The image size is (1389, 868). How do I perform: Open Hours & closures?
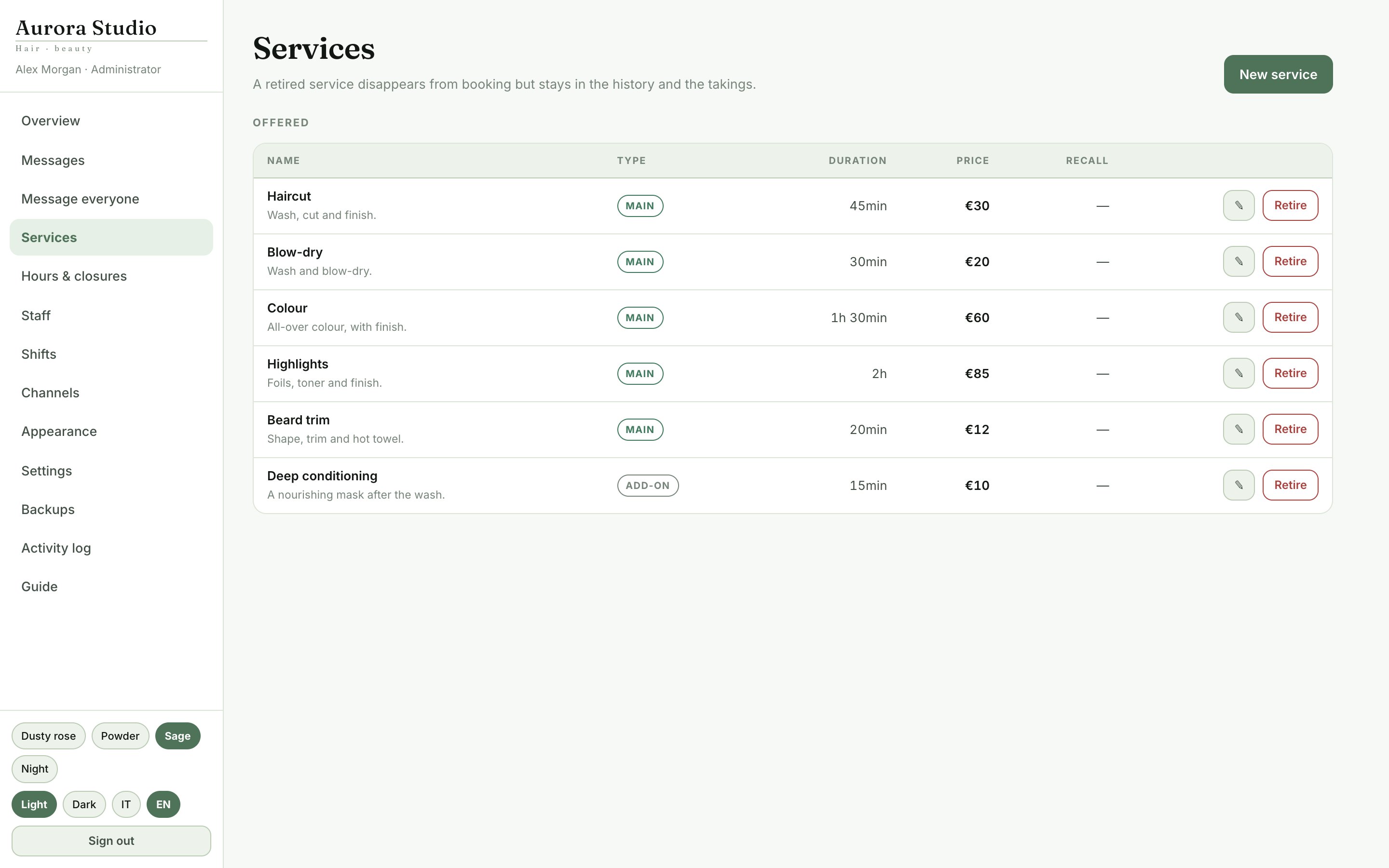click(111, 276)
